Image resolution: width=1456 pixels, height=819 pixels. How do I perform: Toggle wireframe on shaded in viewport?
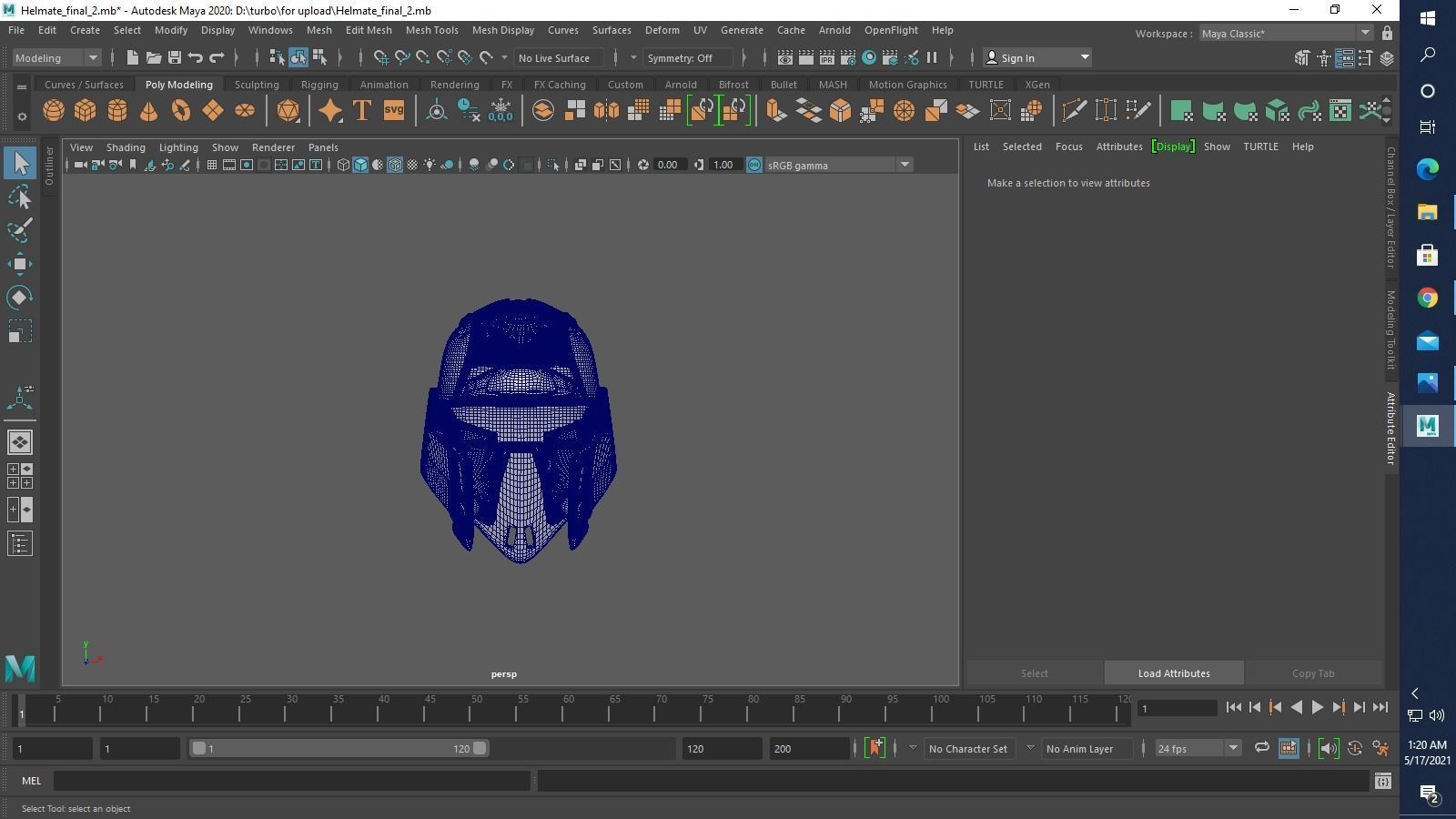point(395,165)
